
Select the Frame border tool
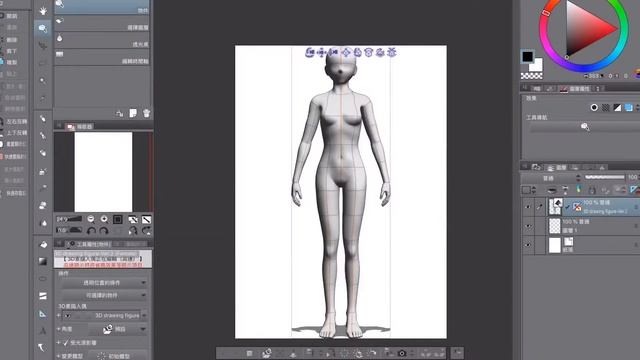tap(43, 296)
